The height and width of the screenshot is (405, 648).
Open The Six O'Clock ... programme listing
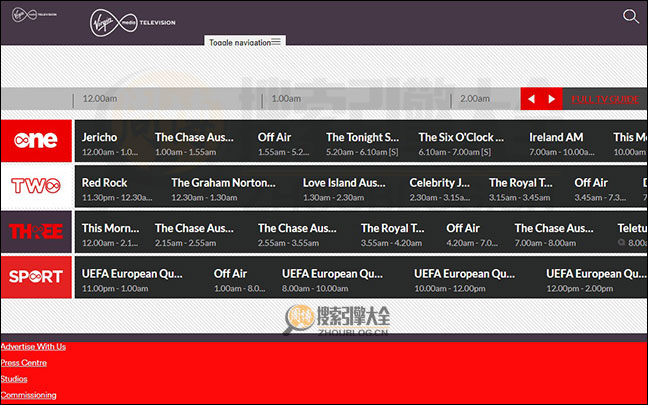(x=461, y=143)
